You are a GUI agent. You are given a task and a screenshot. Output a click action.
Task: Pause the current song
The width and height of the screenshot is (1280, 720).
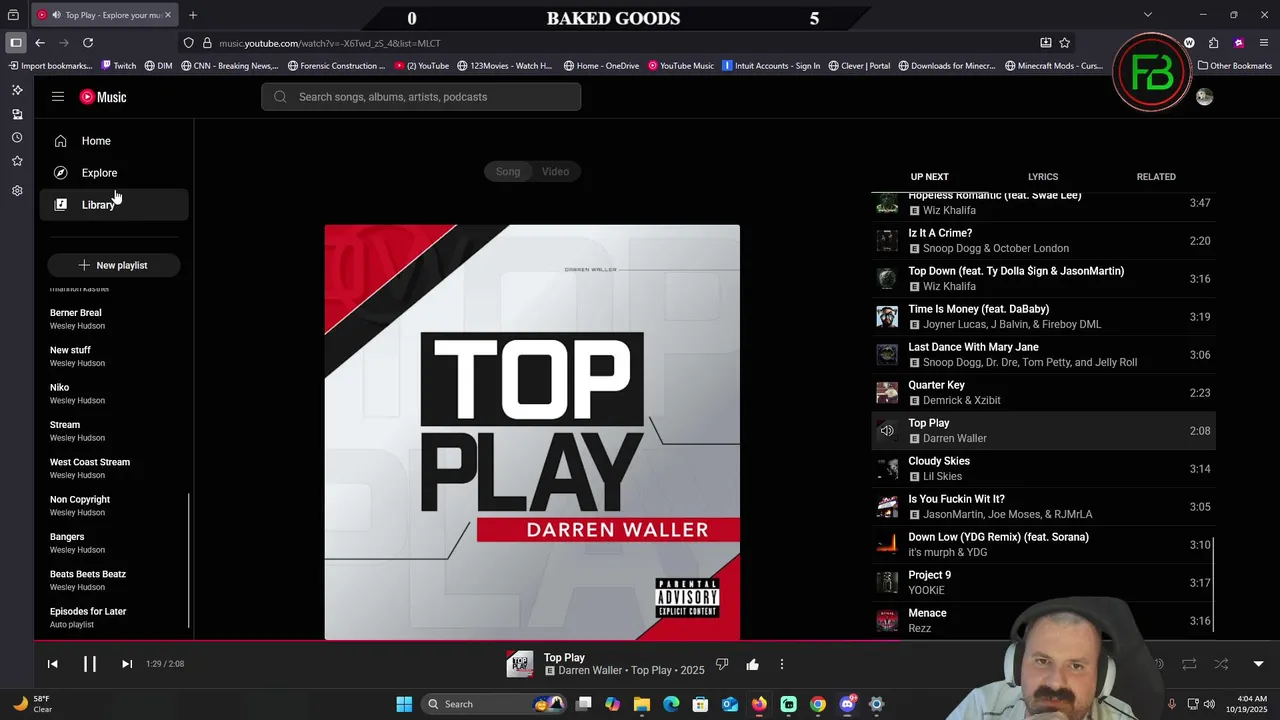pos(90,664)
